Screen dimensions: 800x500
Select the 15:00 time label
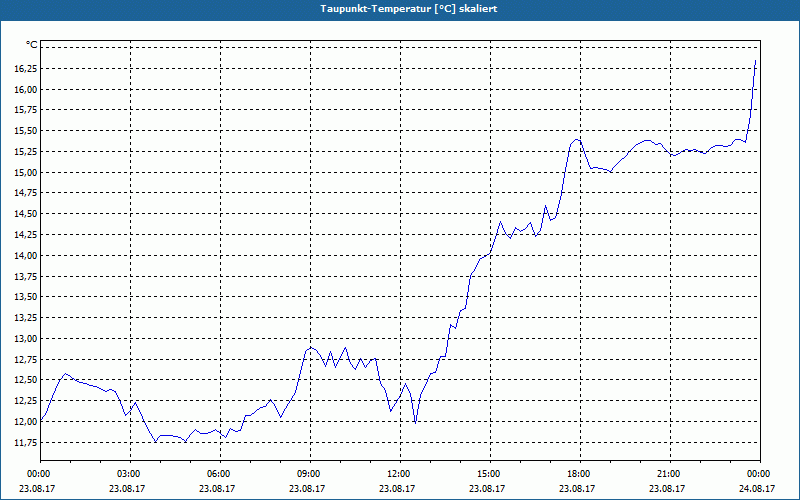point(488,474)
